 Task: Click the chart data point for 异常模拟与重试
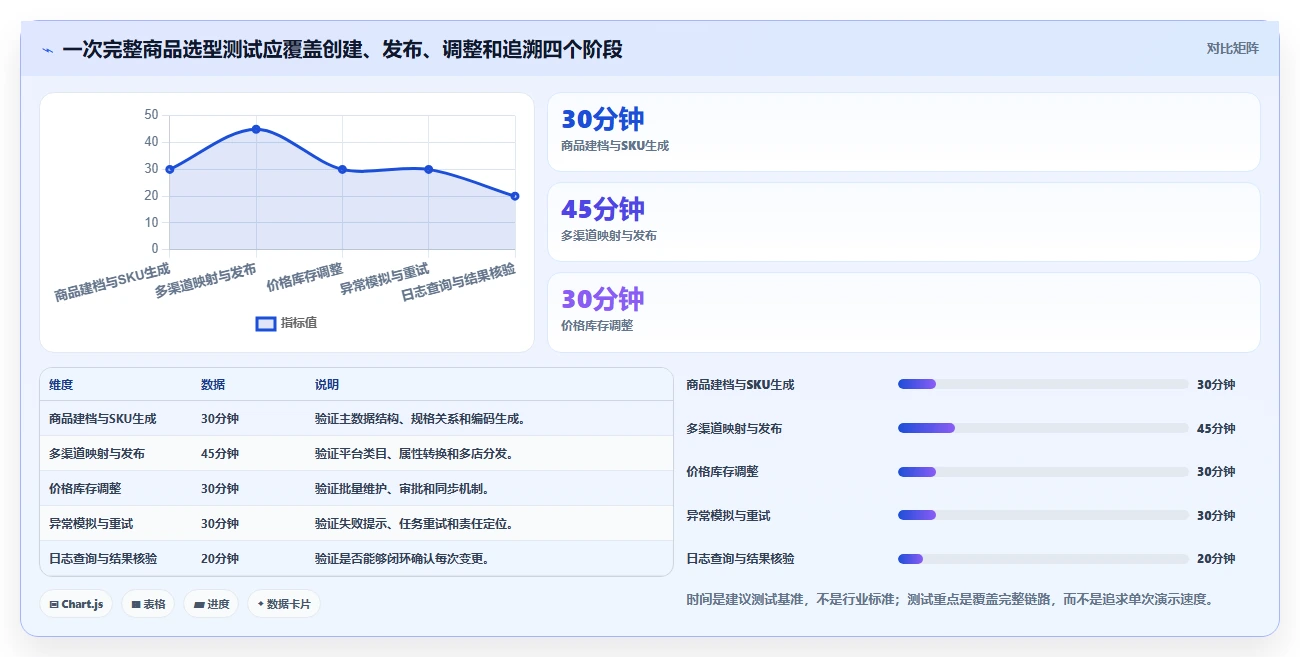tap(429, 169)
